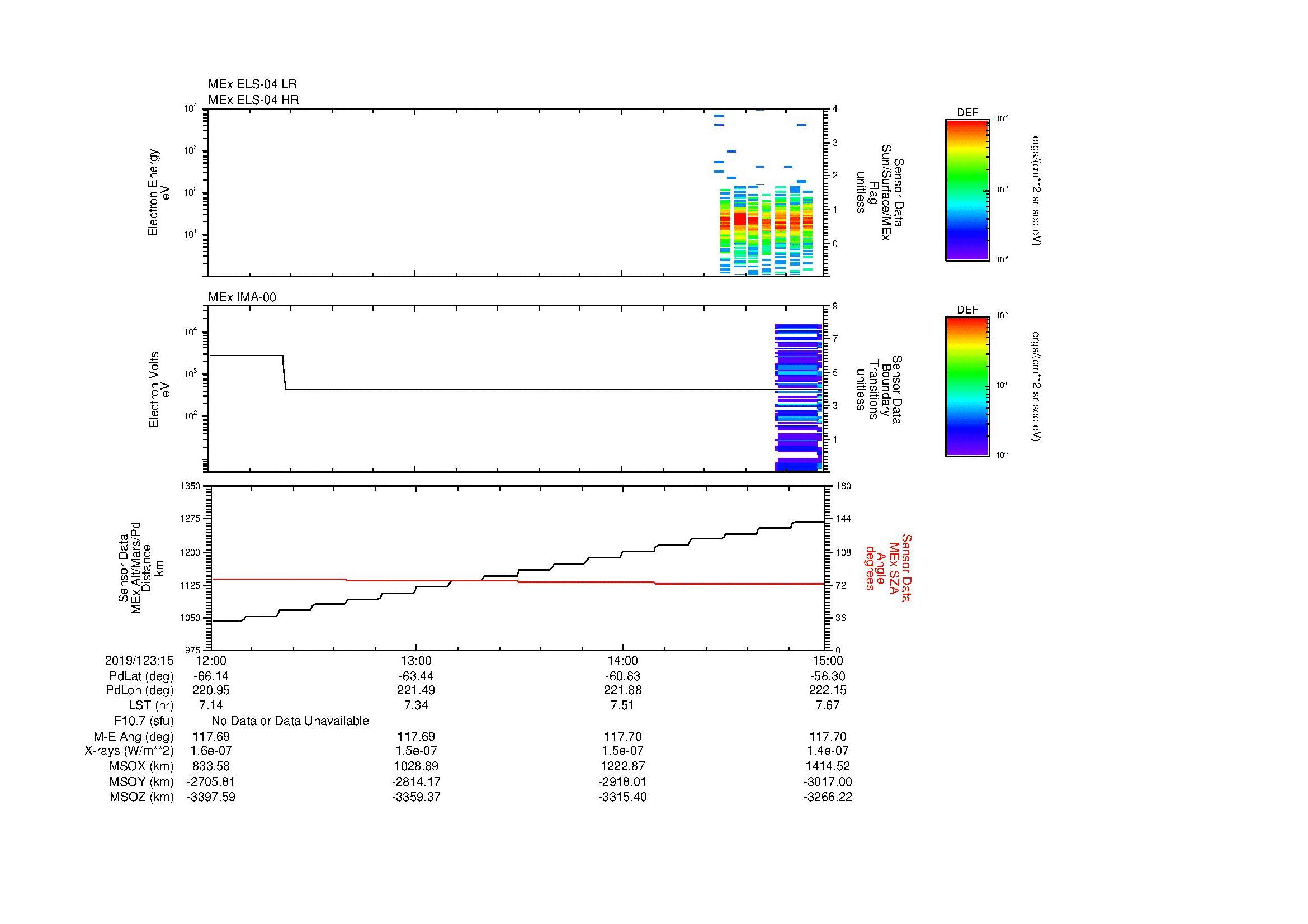
Task: Click the MSOY value '-2918.01'
Action: [622, 782]
